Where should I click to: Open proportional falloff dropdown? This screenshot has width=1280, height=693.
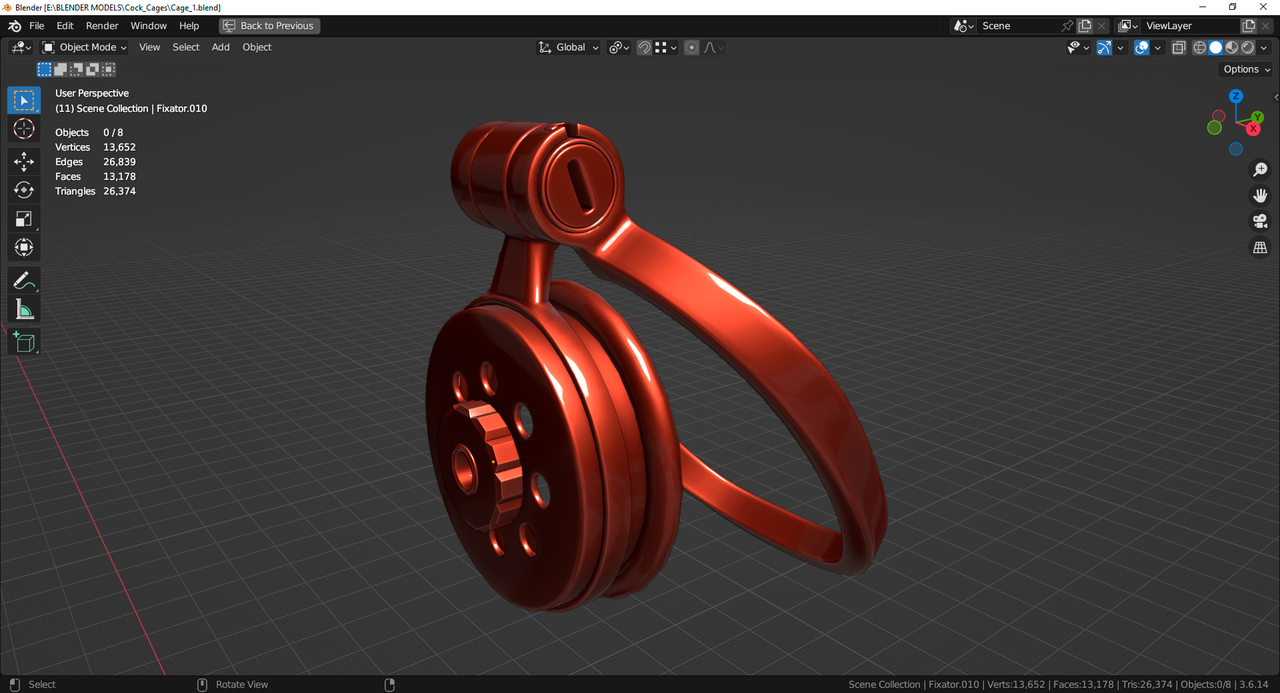point(713,47)
